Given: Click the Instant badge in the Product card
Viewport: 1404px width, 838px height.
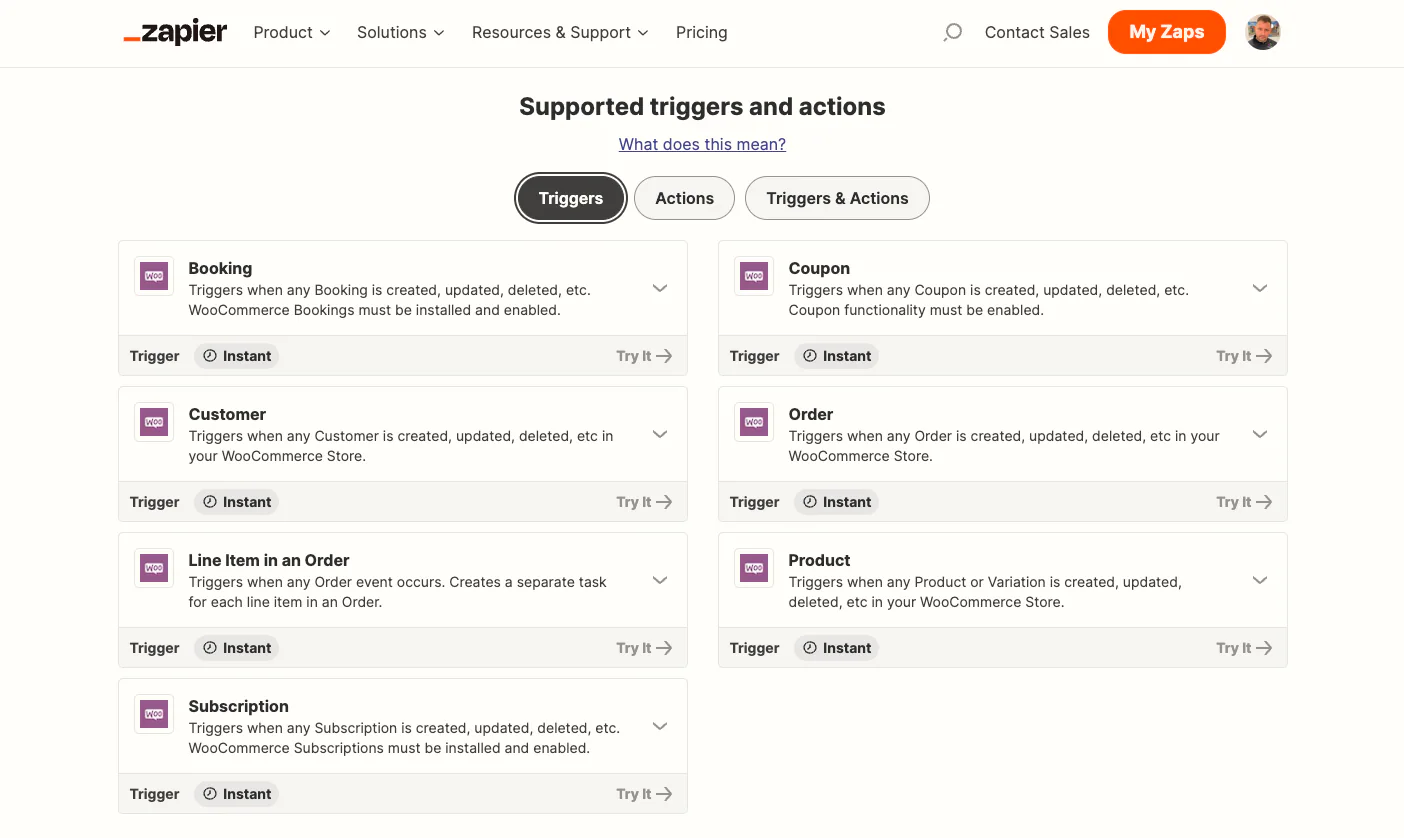Looking at the screenshot, I should pyautogui.click(x=836, y=648).
